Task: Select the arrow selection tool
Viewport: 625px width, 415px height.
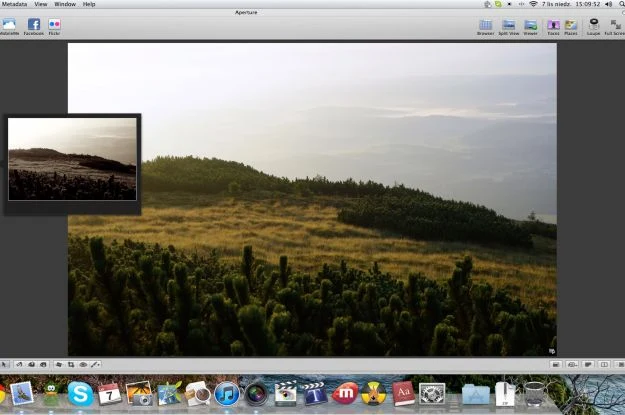Action: tap(5, 364)
